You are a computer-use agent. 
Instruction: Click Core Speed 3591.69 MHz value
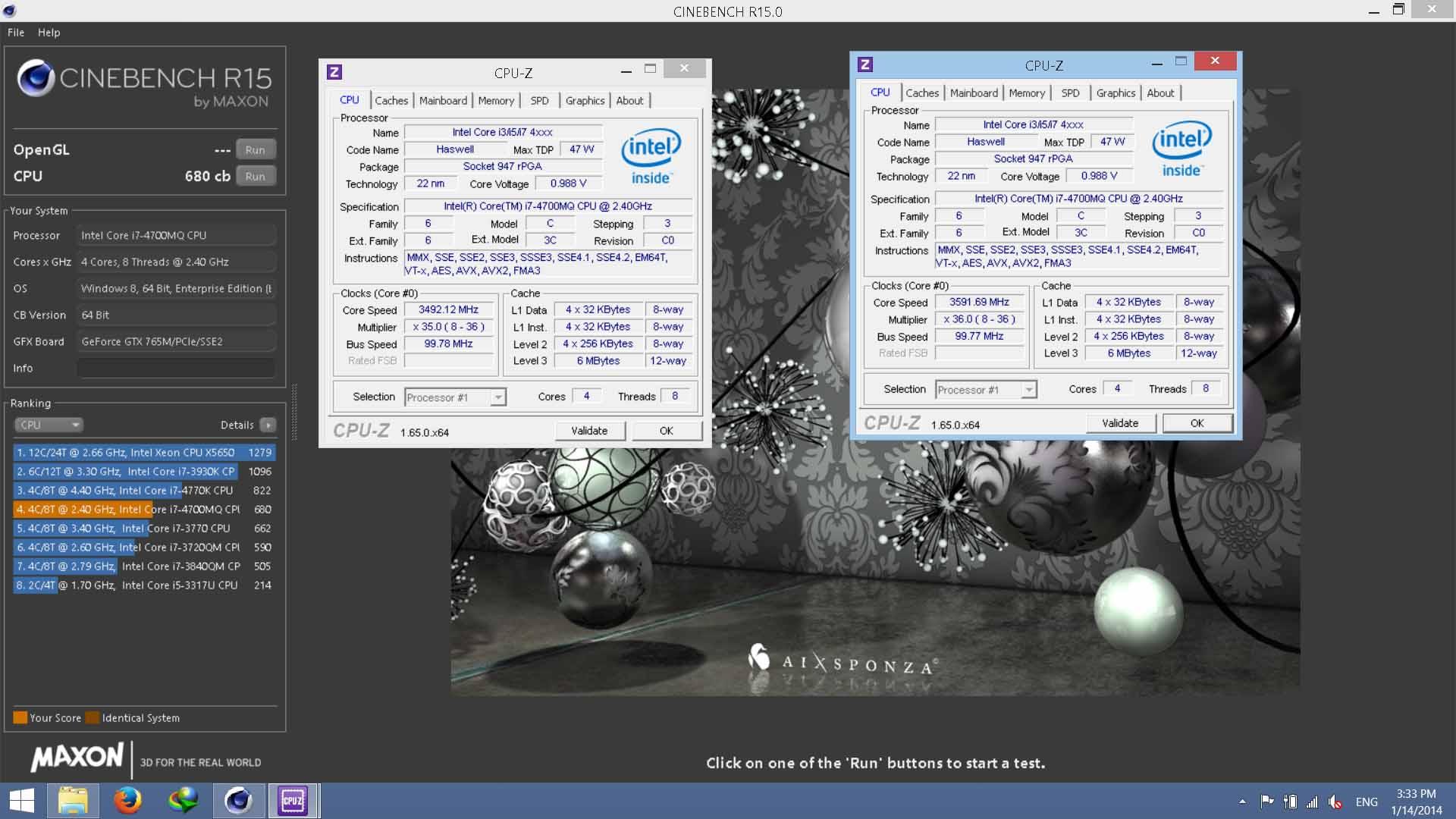point(979,302)
